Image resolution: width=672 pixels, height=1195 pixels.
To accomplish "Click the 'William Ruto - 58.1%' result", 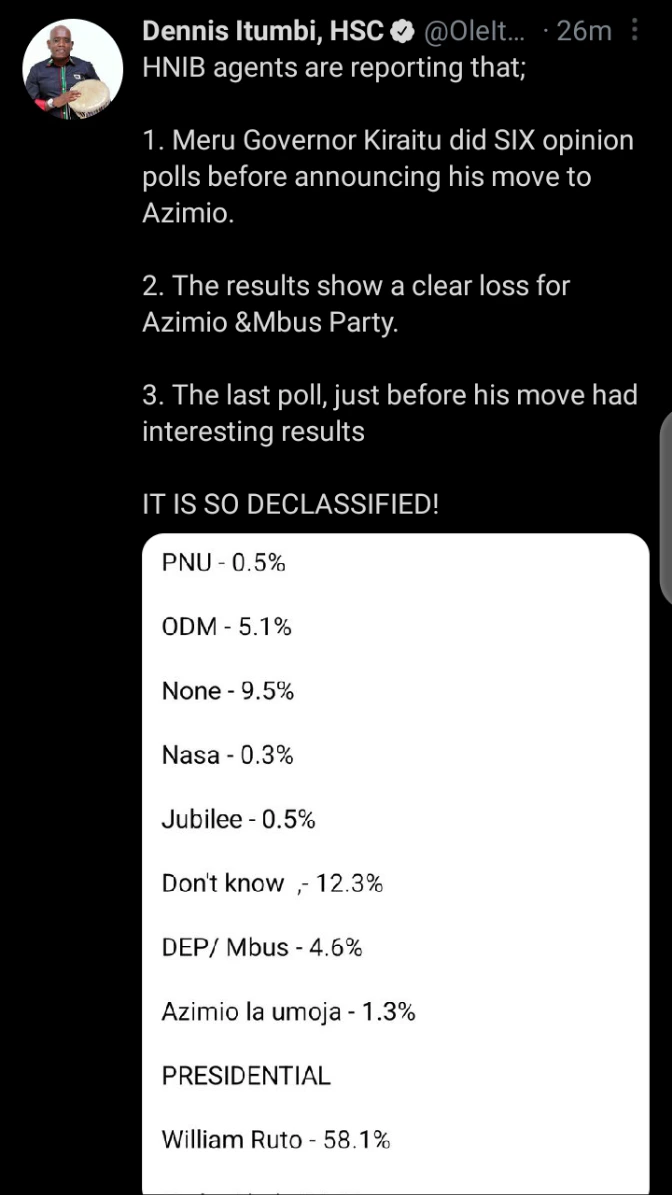I will pos(275,1139).
